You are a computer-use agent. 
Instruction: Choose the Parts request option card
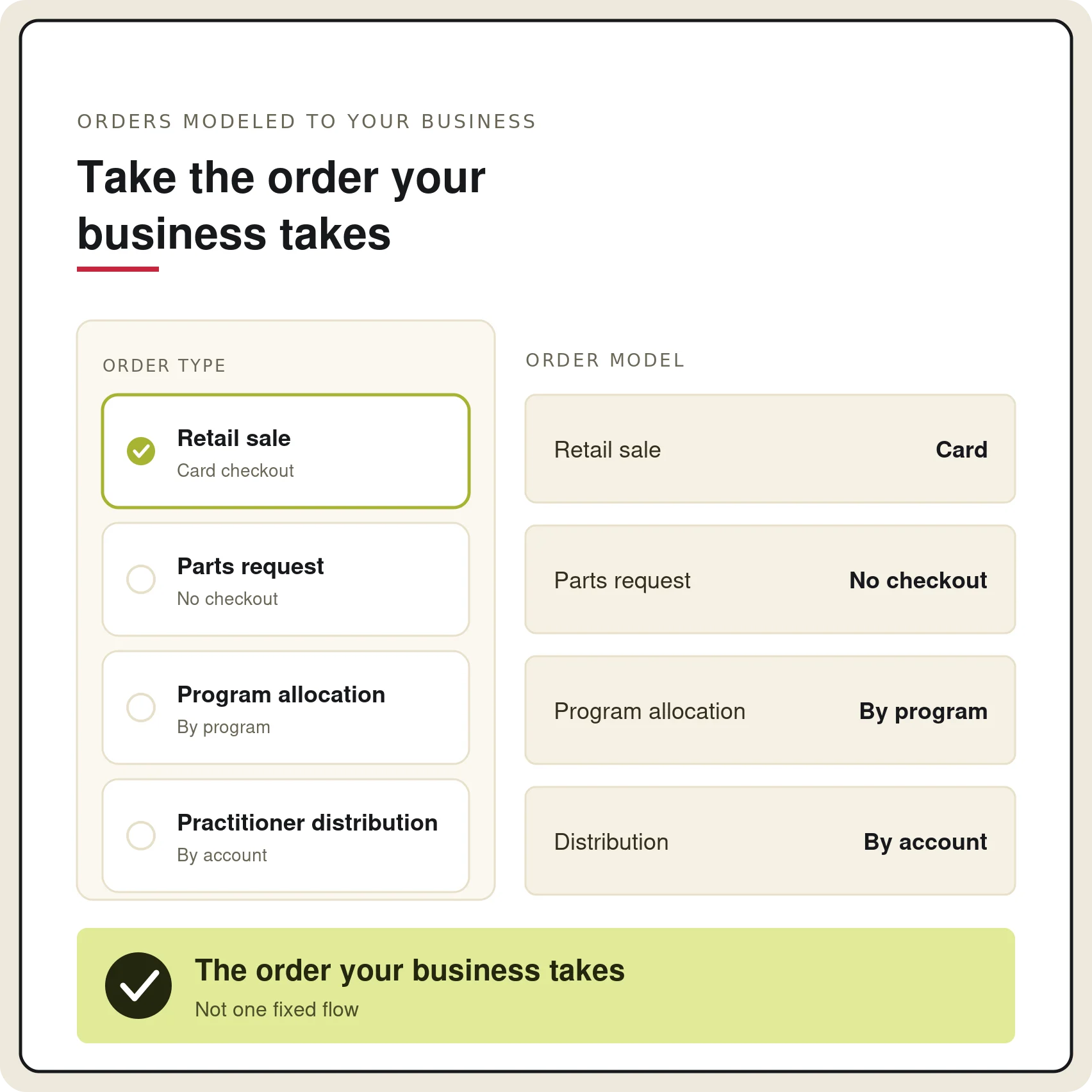coord(286,579)
